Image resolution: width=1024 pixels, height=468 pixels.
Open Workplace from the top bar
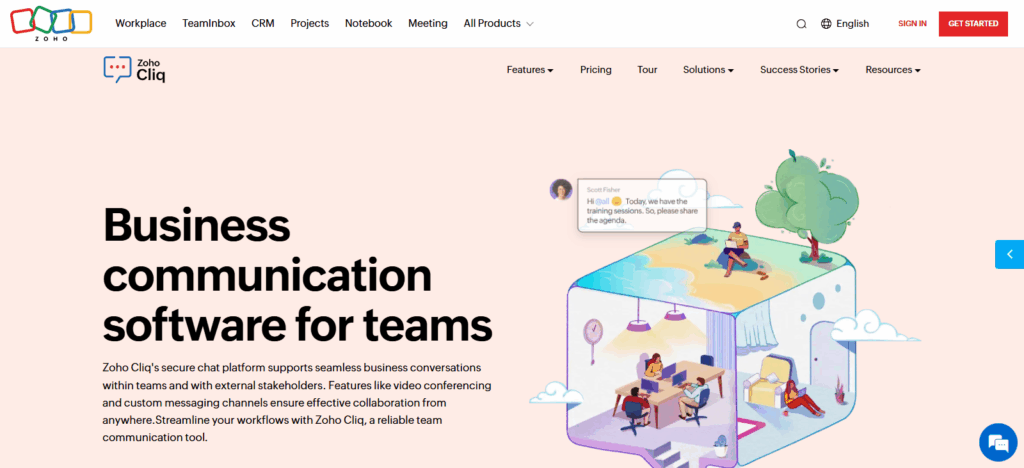point(141,23)
